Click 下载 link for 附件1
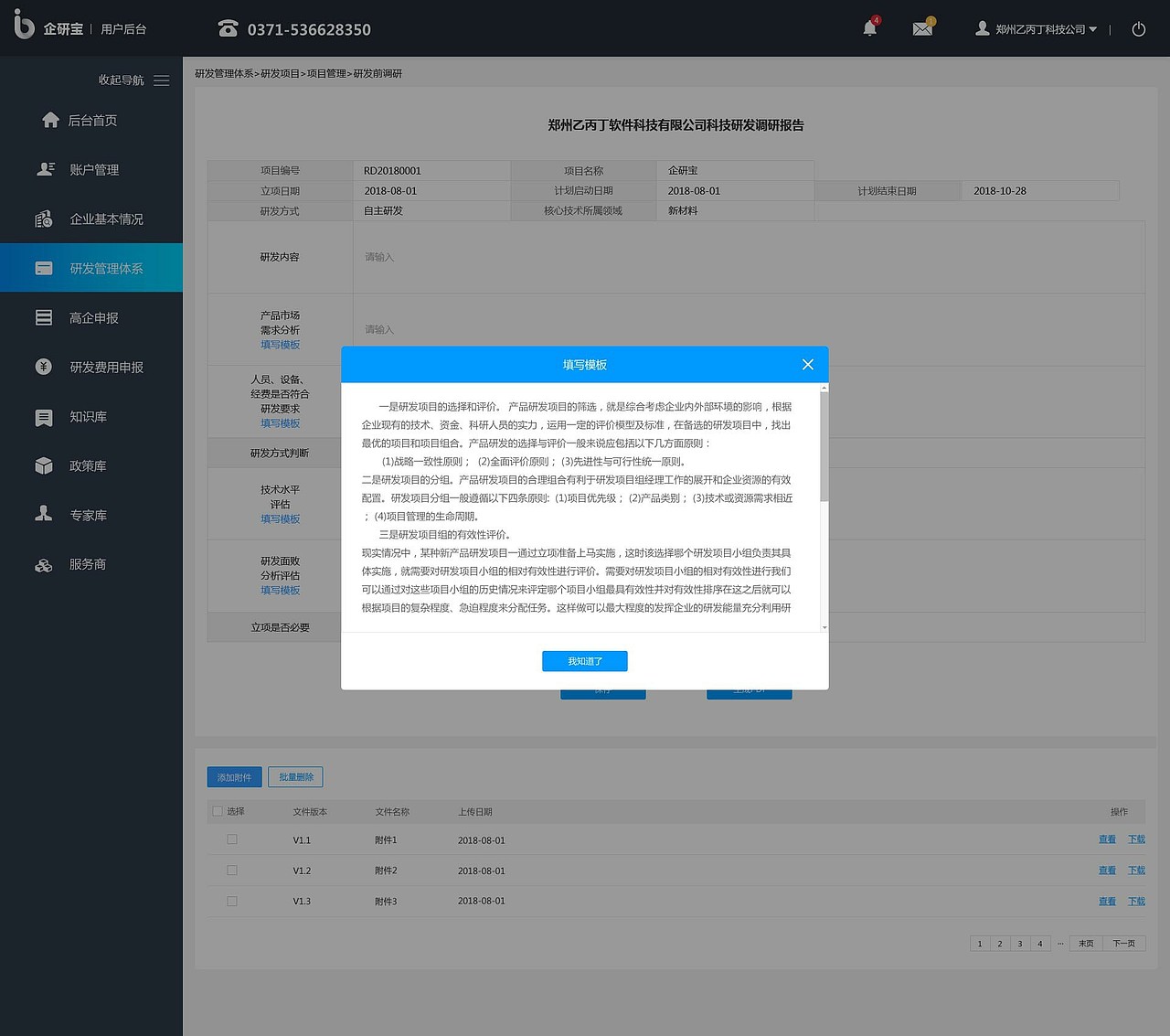1170x1036 pixels. (x=1136, y=839)
